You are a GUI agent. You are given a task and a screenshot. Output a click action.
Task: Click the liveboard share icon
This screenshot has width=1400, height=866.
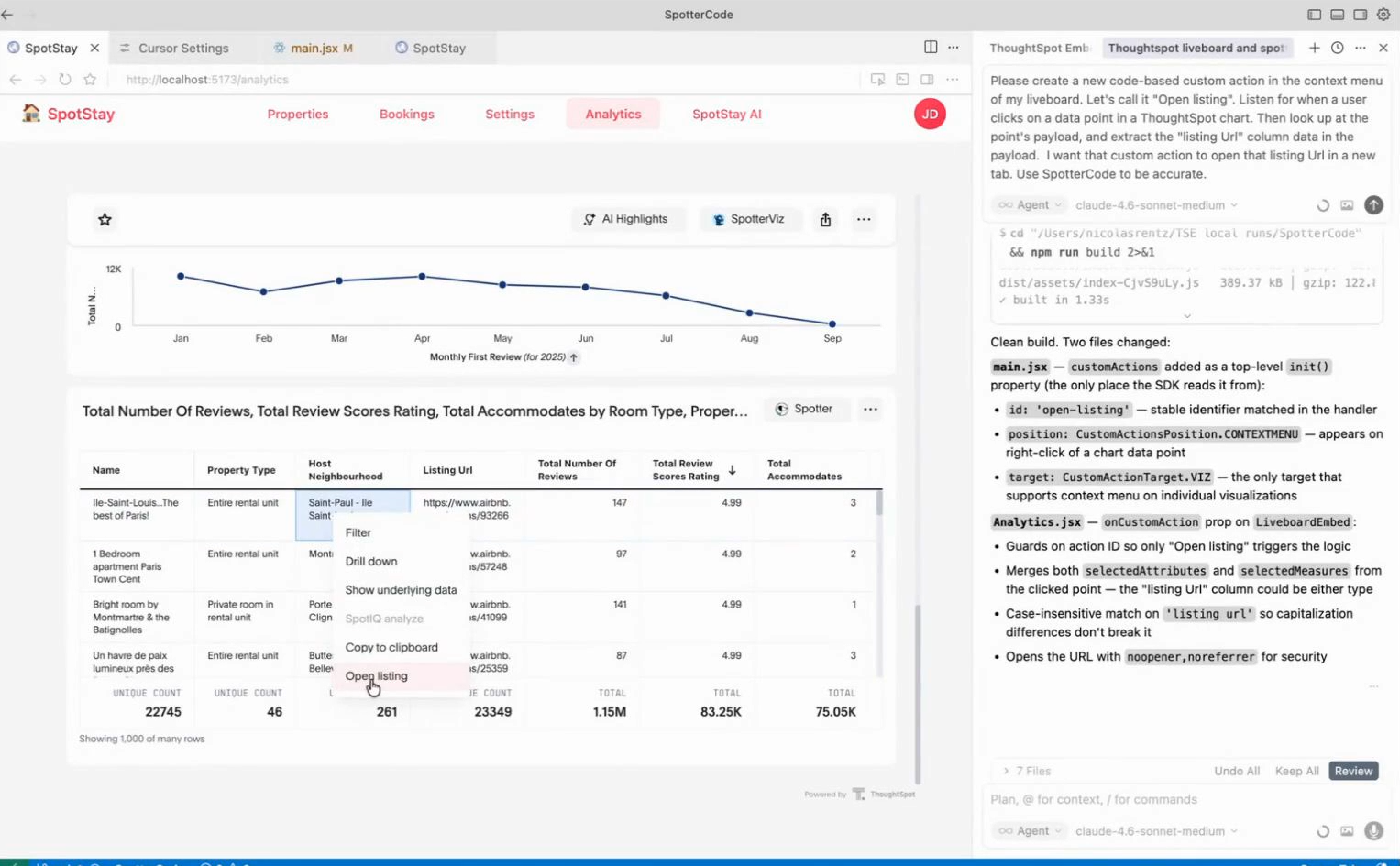825,220
